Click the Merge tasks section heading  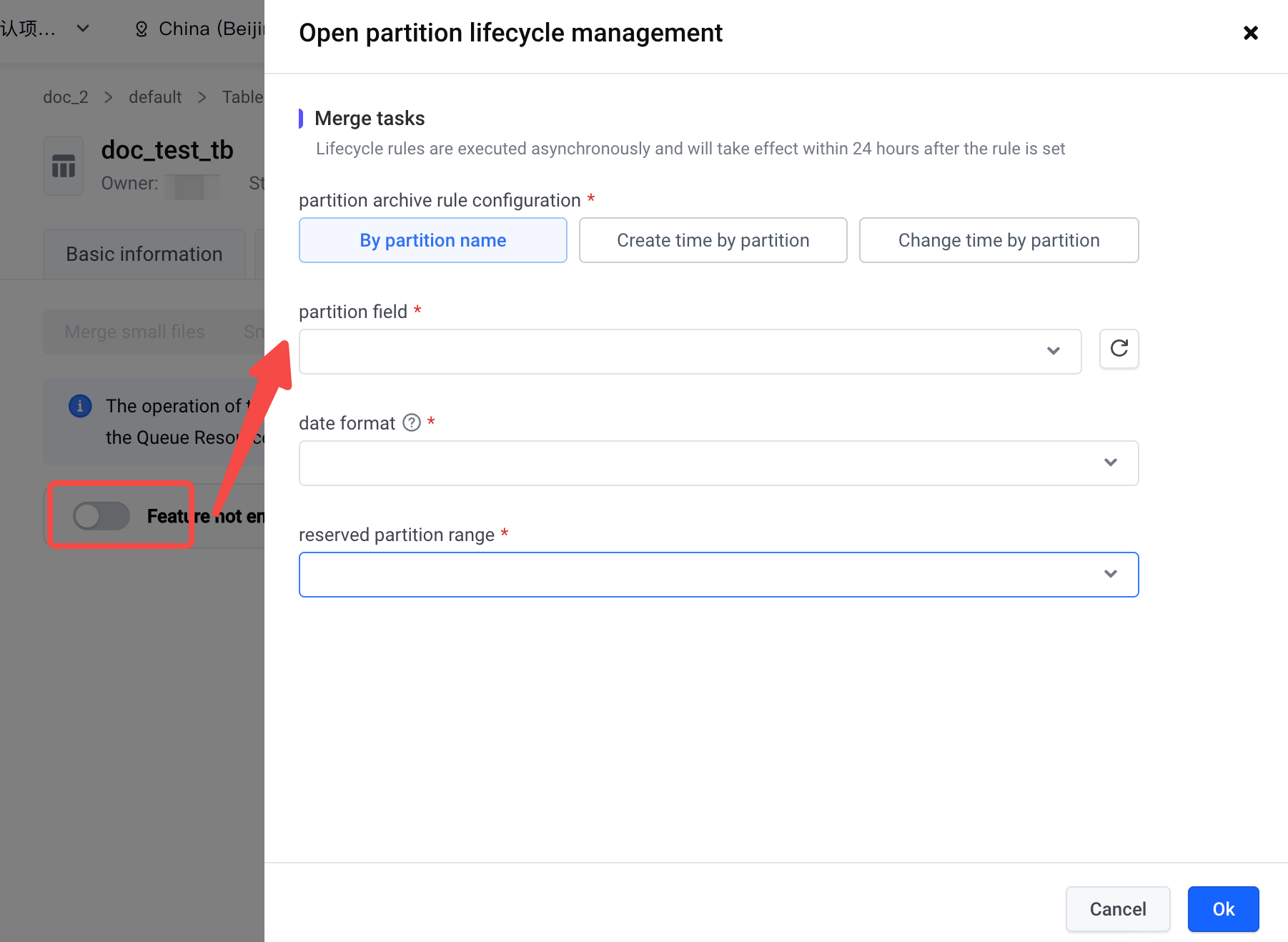coord(370,118)
